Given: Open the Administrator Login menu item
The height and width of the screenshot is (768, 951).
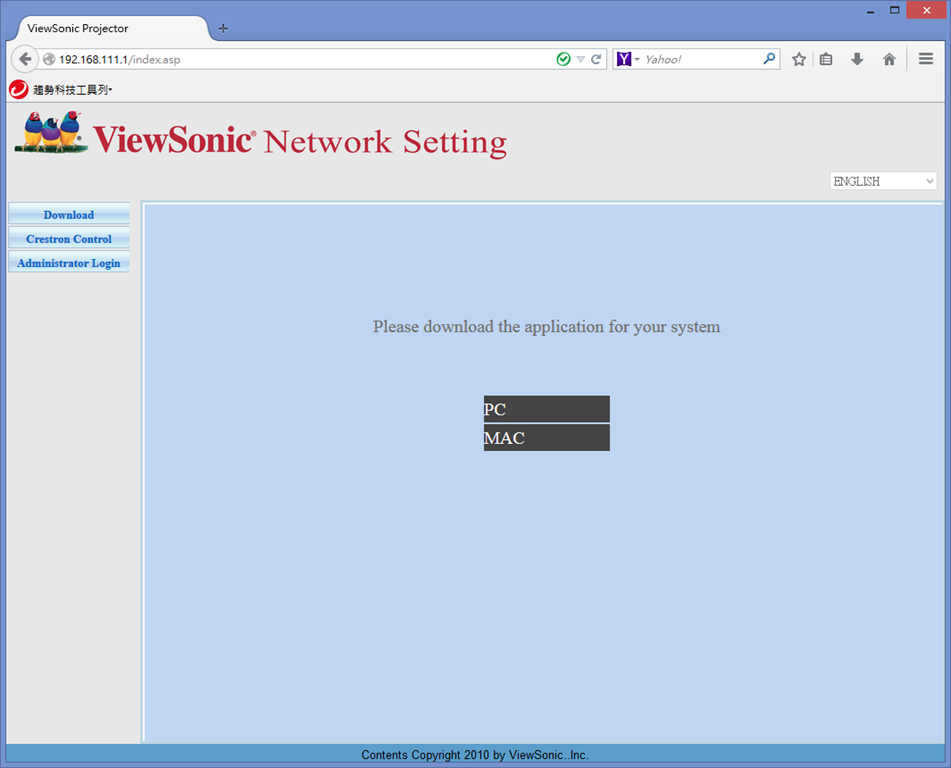Looking at the screenshot, I should coord(69,263).
